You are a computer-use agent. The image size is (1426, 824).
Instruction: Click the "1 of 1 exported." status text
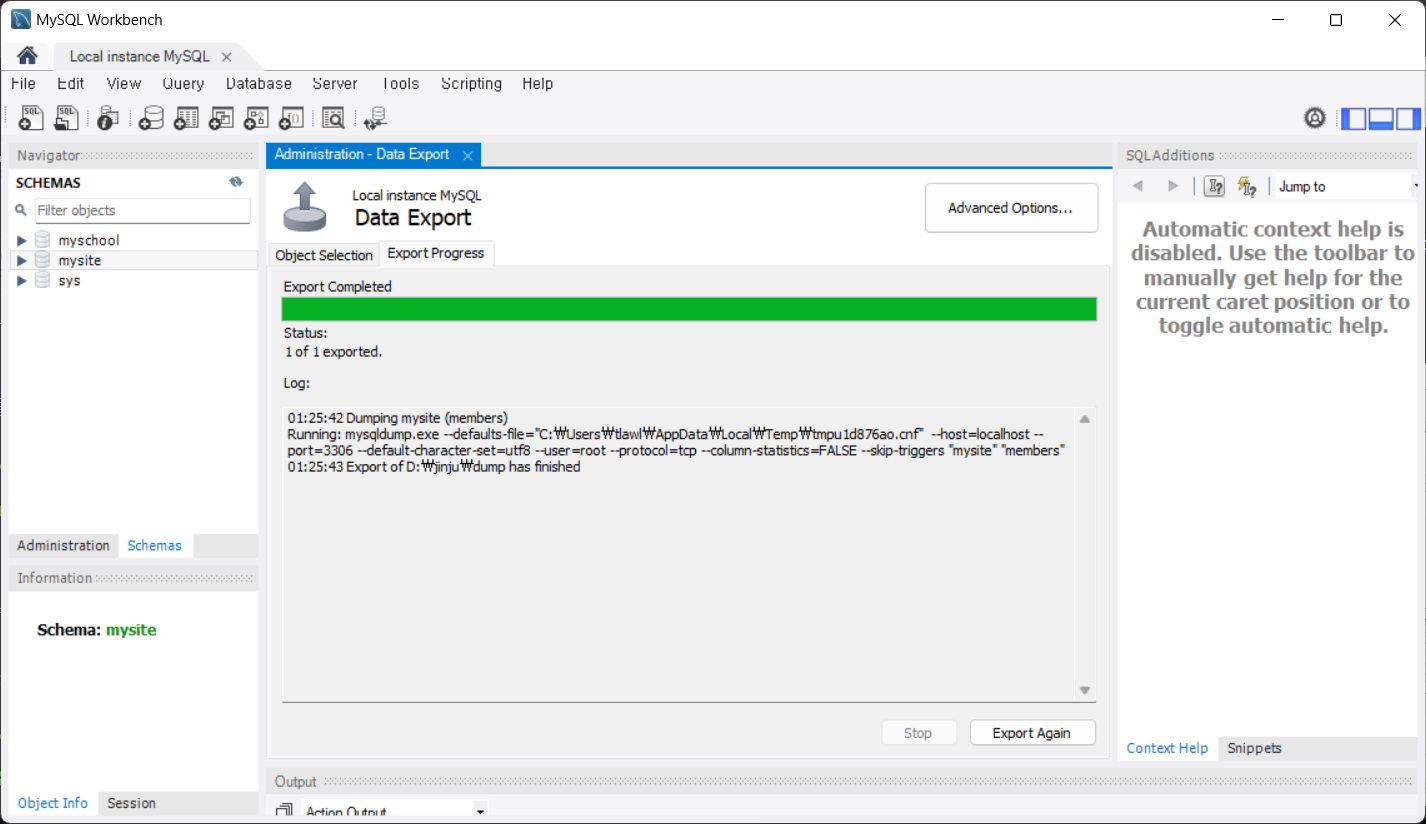point(334,352)
